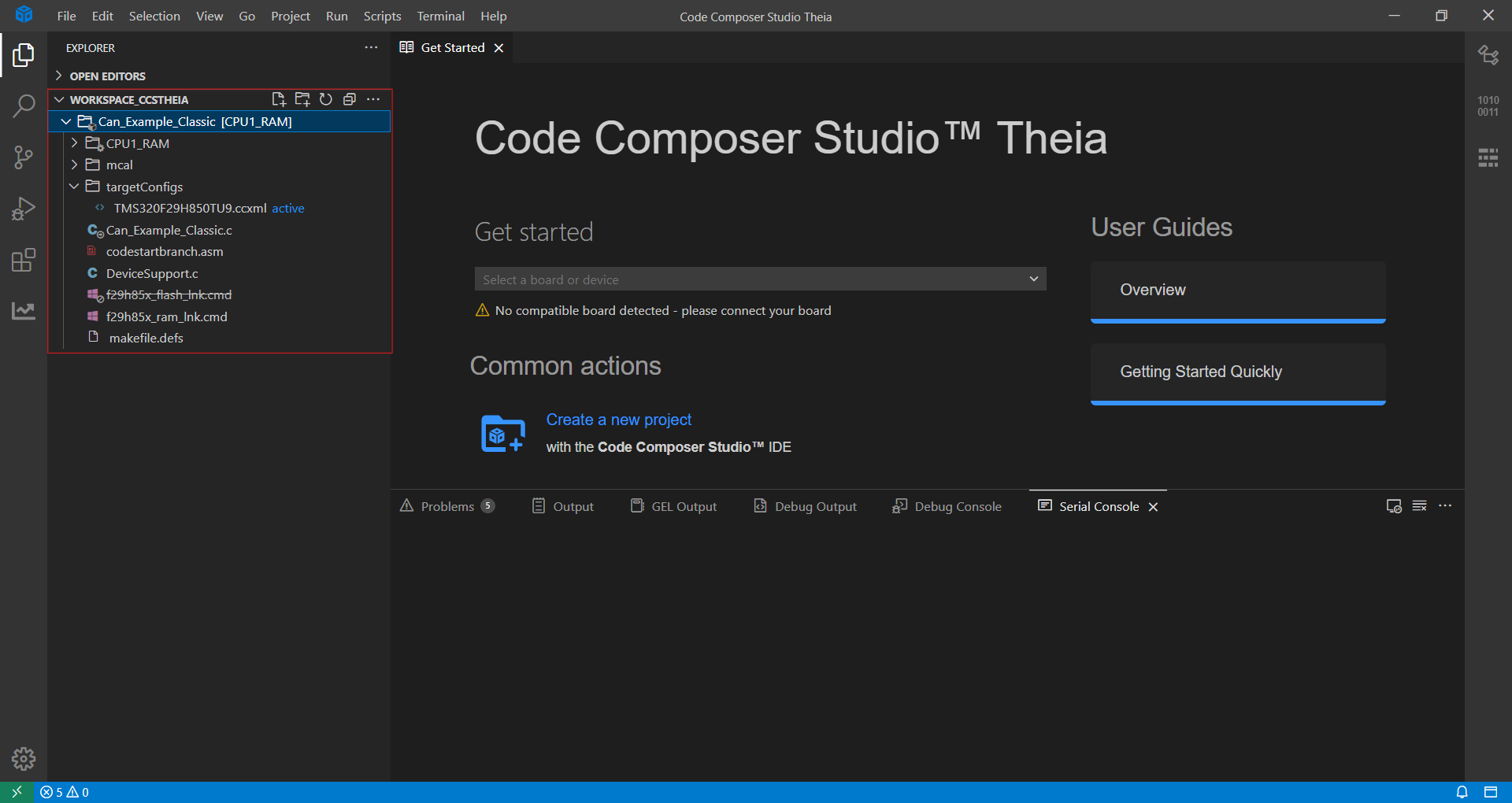Collapse the Can_Example_Classic project
Image resolution: width=1512 pixels, height=803 pixels.
pos(66,121)
